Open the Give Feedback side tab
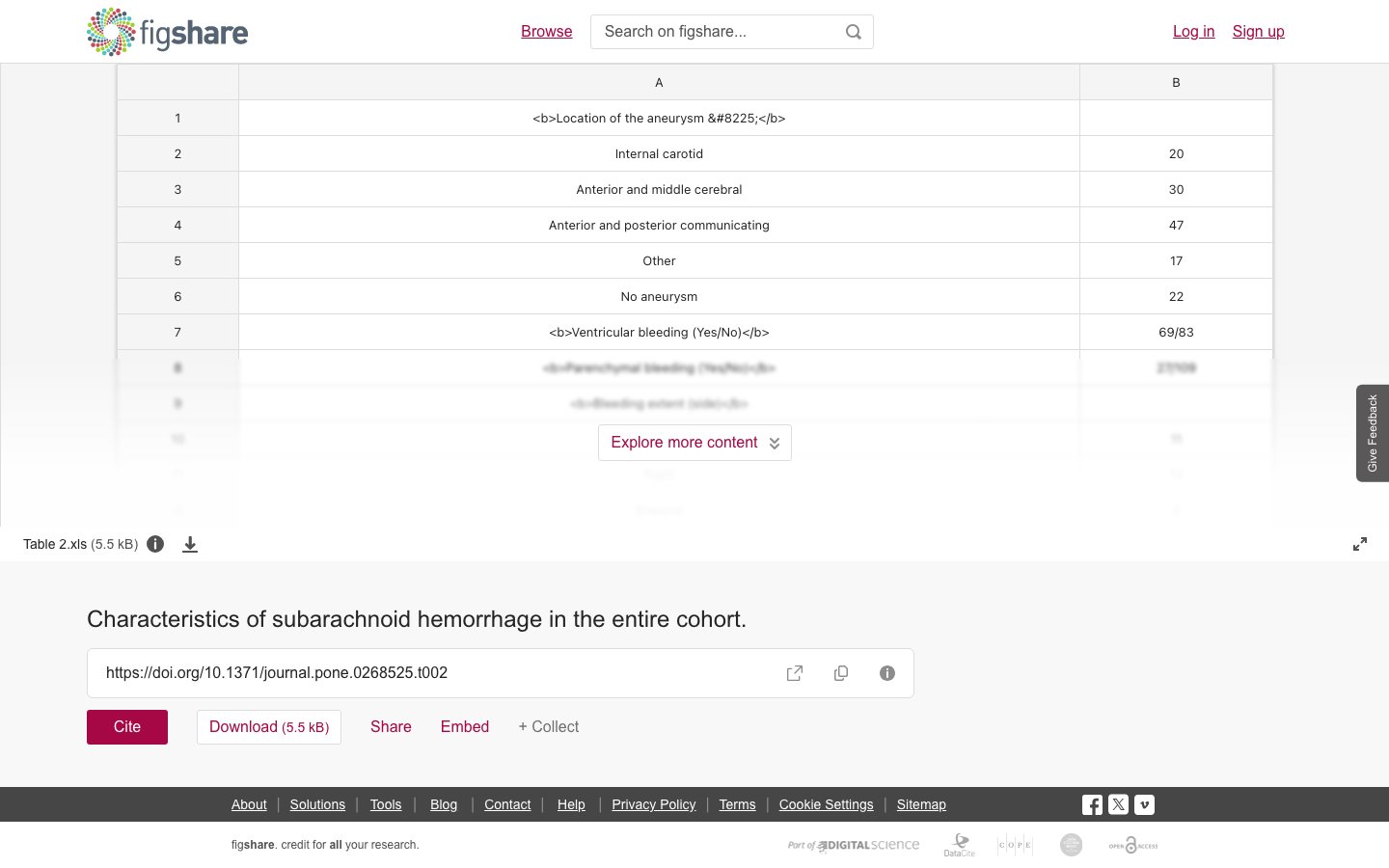Screen dimensions: 1389x868 1373,433
